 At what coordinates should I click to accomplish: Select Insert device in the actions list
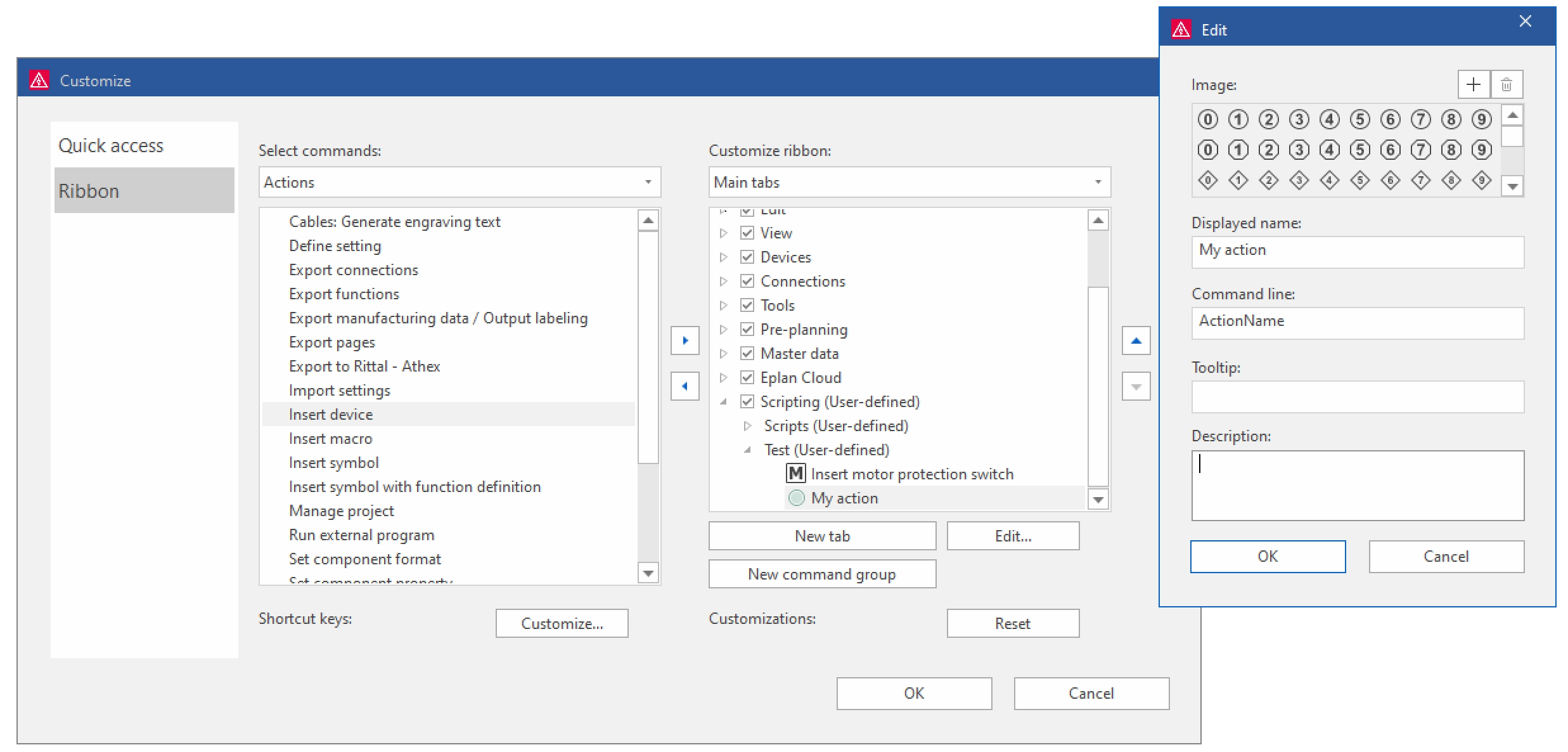pyautogui.click(x=448, y=414)
